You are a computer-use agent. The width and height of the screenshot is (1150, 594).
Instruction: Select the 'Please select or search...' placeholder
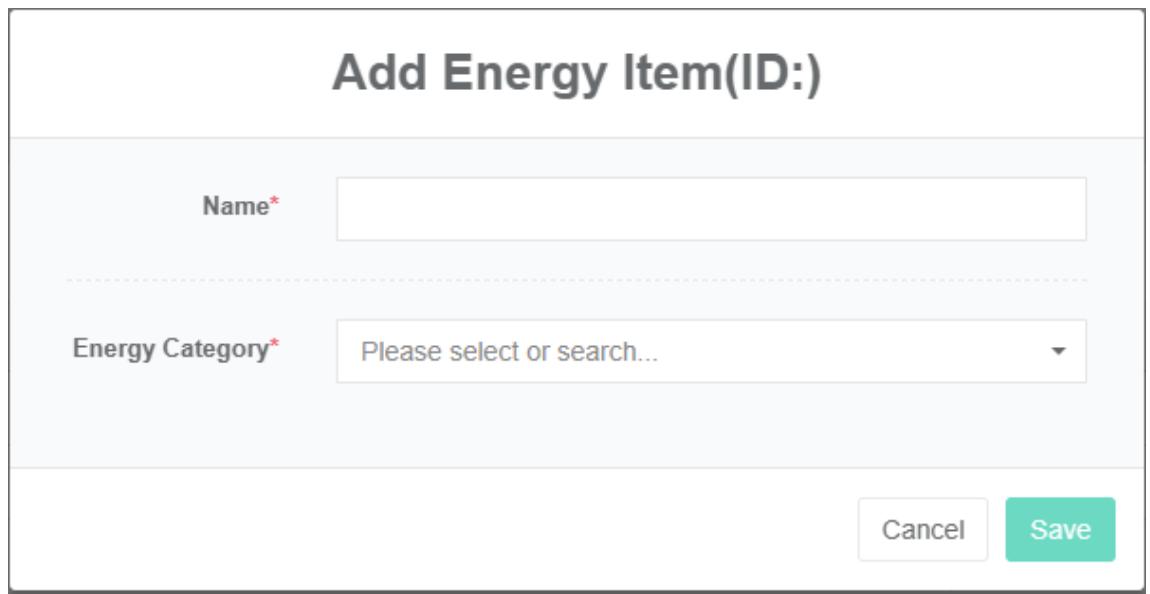(x=509, y=352)
